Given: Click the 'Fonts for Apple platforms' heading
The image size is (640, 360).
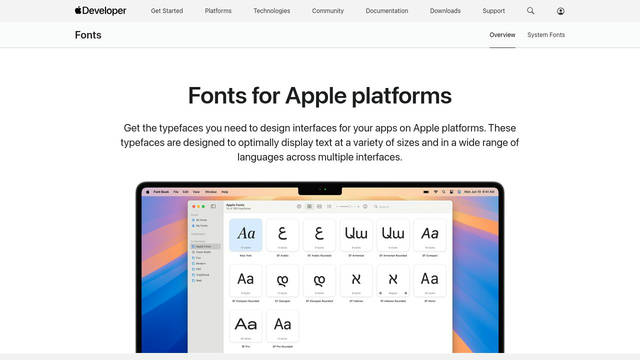Looking at the screenshot, I should [x=320, y=96].
